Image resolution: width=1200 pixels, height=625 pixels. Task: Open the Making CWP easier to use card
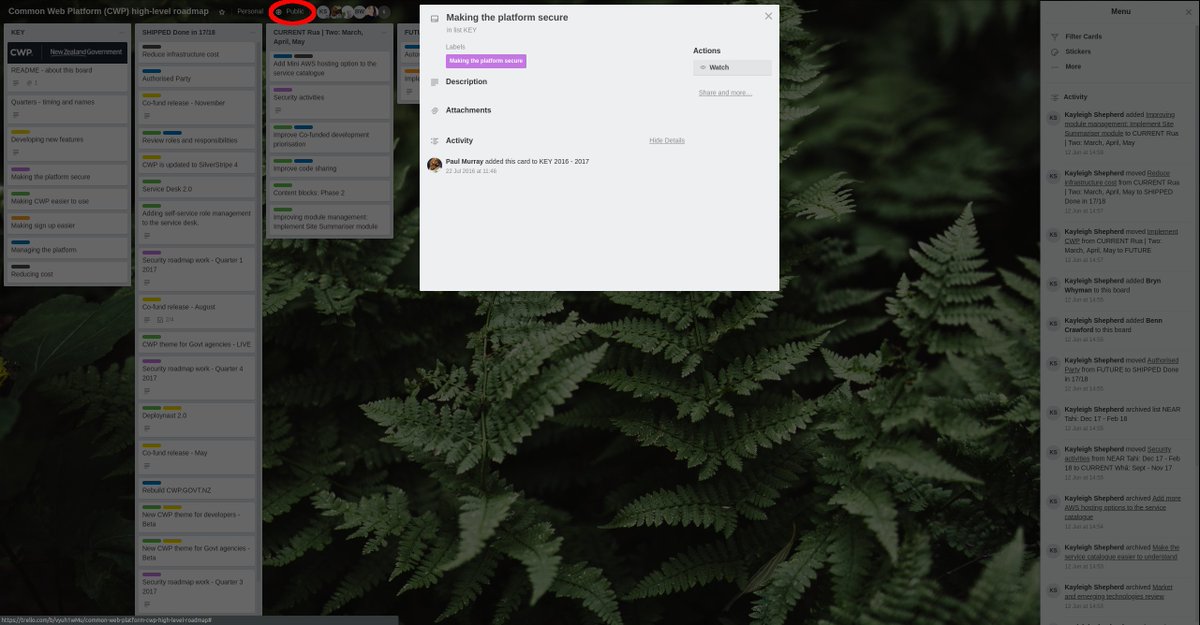[67, 199]
